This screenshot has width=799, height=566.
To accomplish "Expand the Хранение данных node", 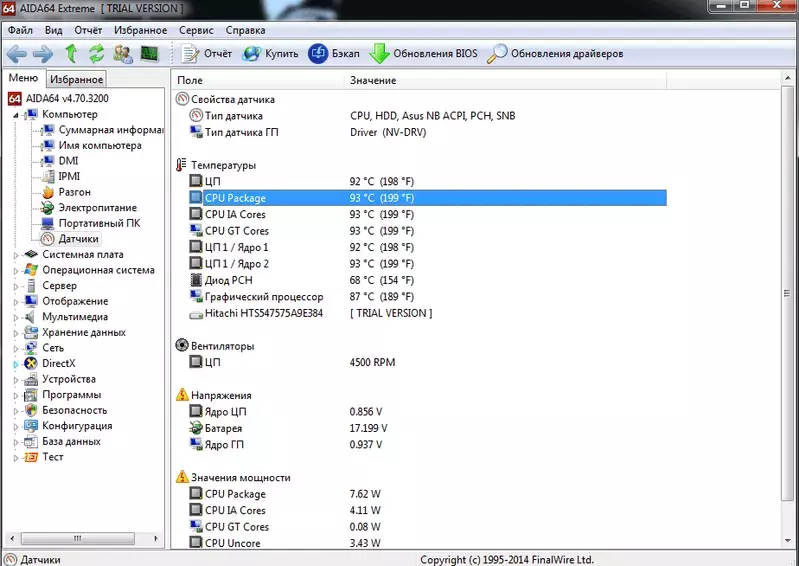I will (15, 333).
